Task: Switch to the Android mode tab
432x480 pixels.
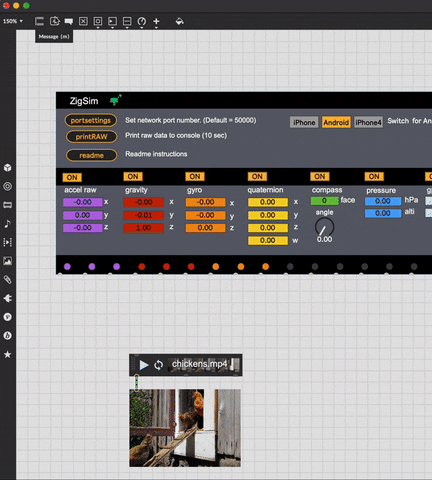Action: (x=336, y=122)
